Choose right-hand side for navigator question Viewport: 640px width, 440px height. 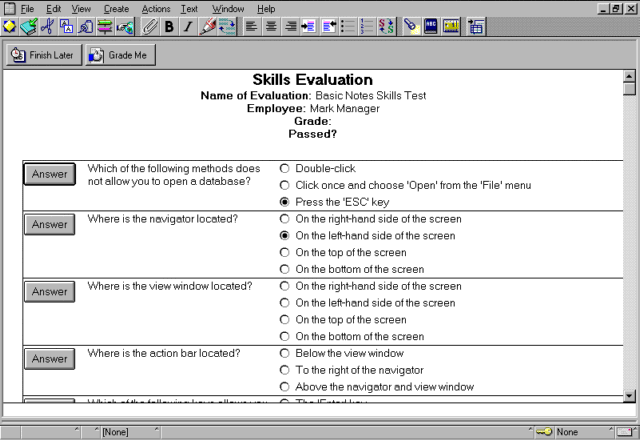[284, 219]
